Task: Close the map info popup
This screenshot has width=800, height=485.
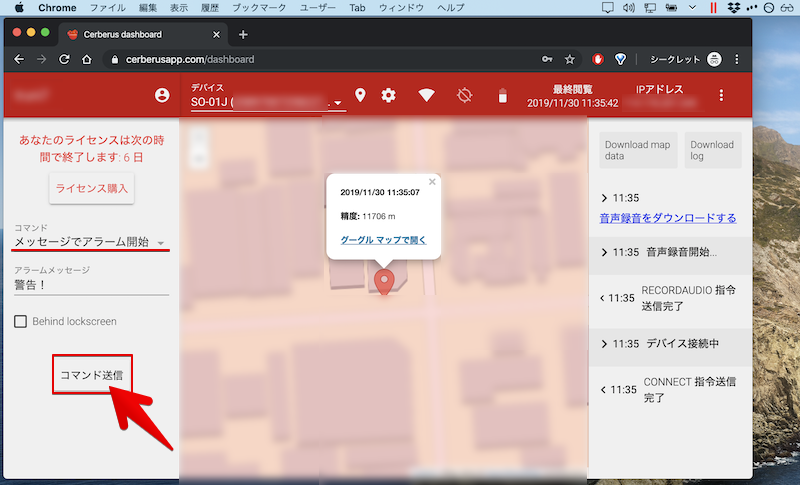Action: pyautogui.click(x=432, y=182)
